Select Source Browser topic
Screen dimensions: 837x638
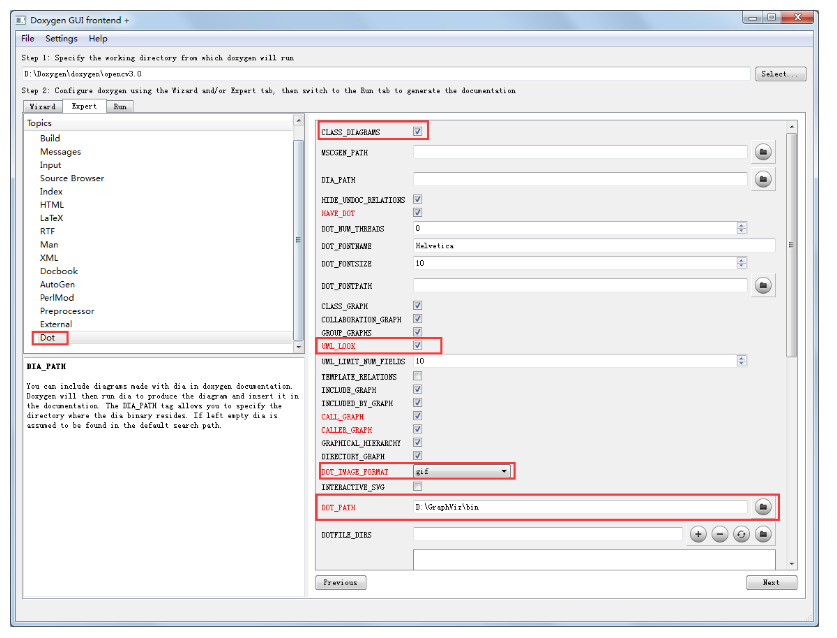pos(72,178)
